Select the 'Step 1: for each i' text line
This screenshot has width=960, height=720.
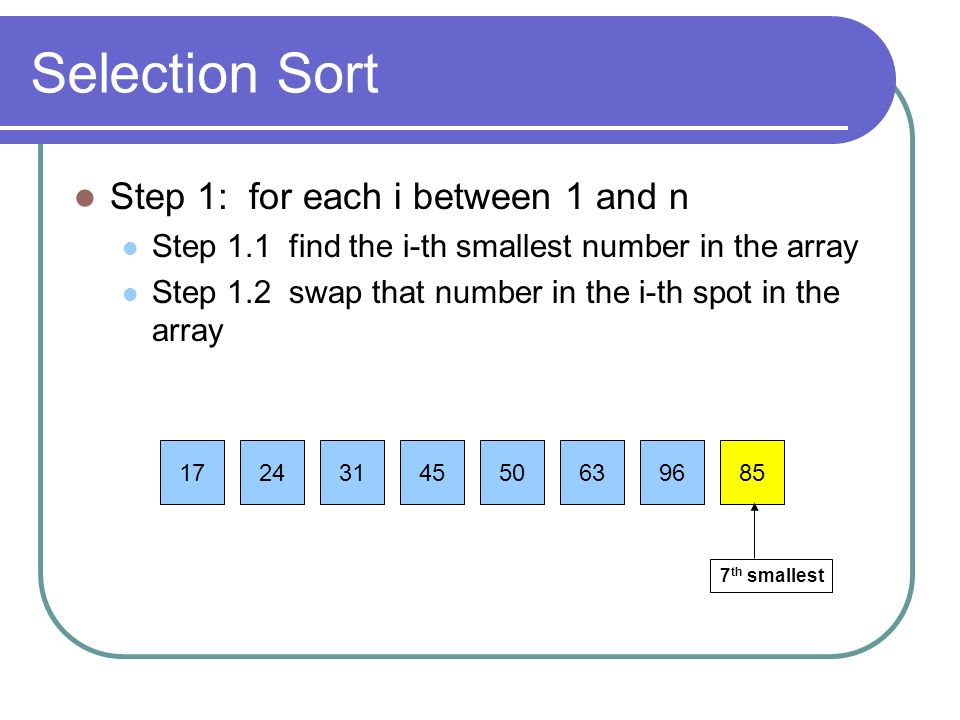pyautogui.click(x=399, y=197)
